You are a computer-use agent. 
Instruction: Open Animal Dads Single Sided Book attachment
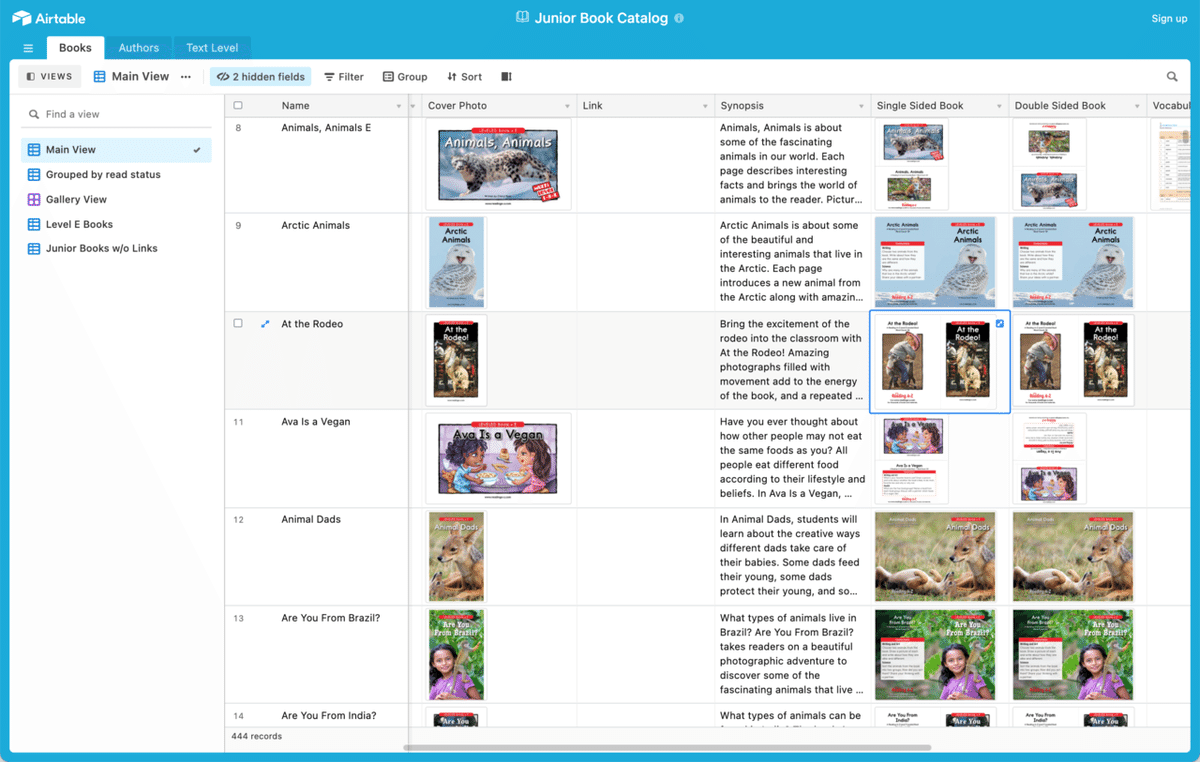click(935, 556)
